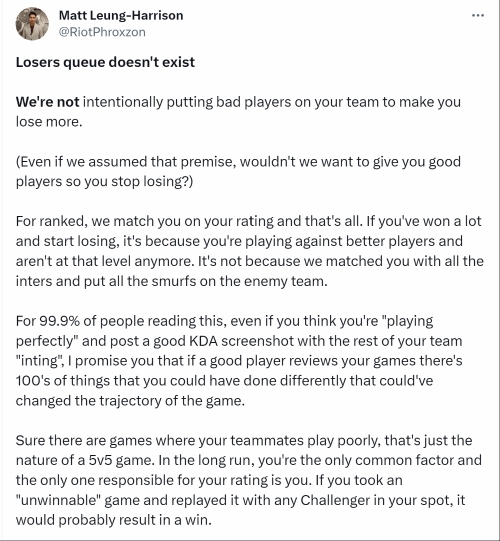Click the words 'lose more.' in the second paragraph
Screen dimensions: 500x541
point(49,122)
